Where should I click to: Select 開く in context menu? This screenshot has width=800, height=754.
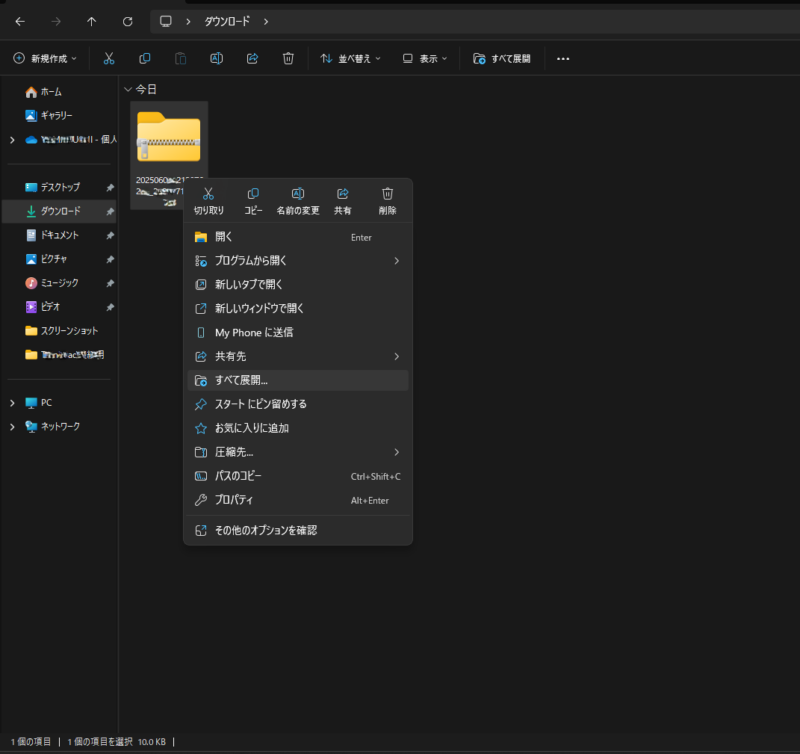point(298,237)
